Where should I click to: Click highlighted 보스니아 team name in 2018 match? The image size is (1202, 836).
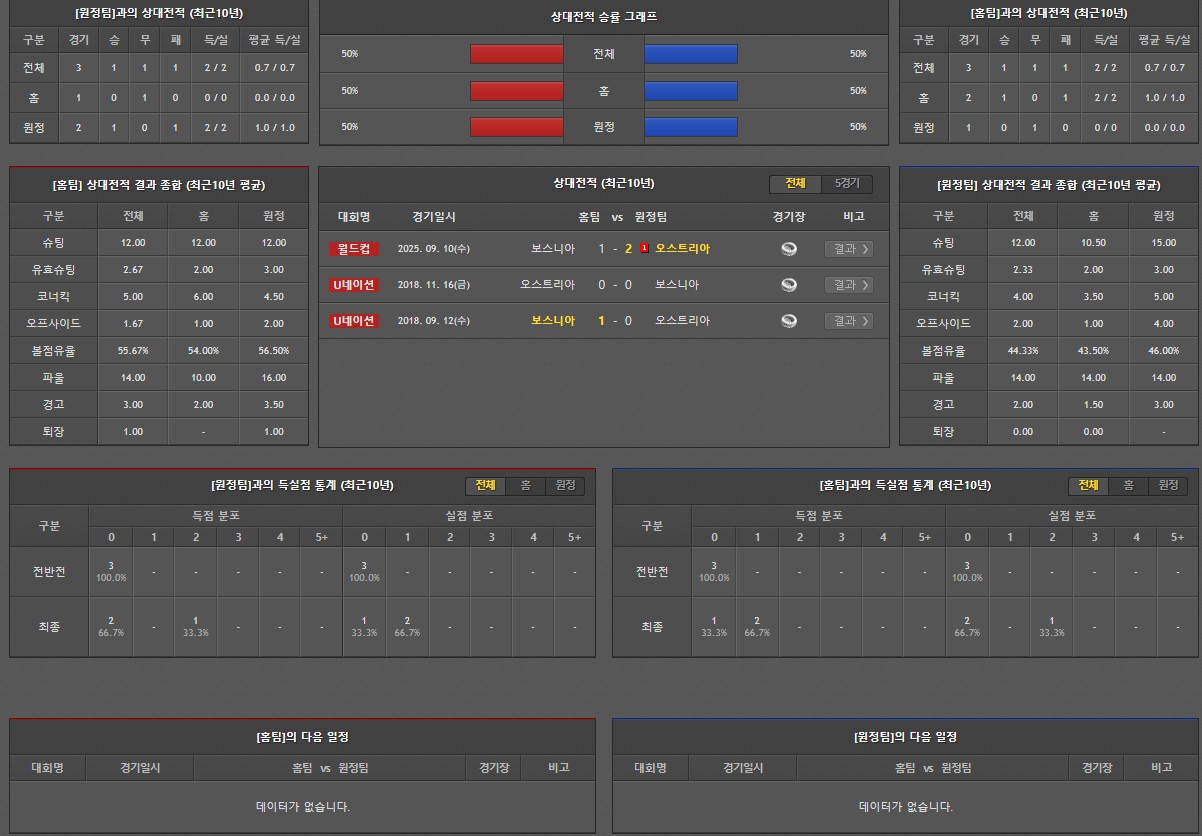[x=552, y=321]
